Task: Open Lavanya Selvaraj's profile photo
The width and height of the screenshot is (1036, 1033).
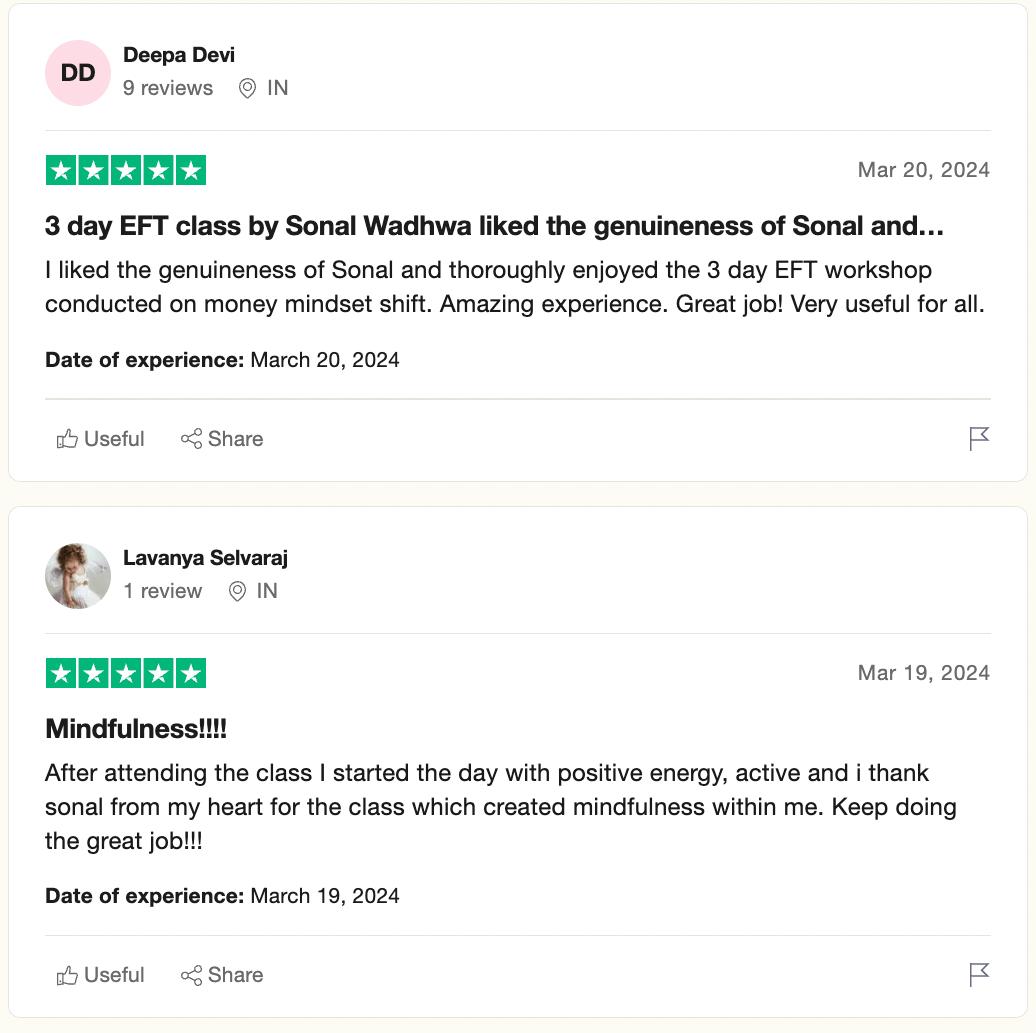Action: coord(78,576)
